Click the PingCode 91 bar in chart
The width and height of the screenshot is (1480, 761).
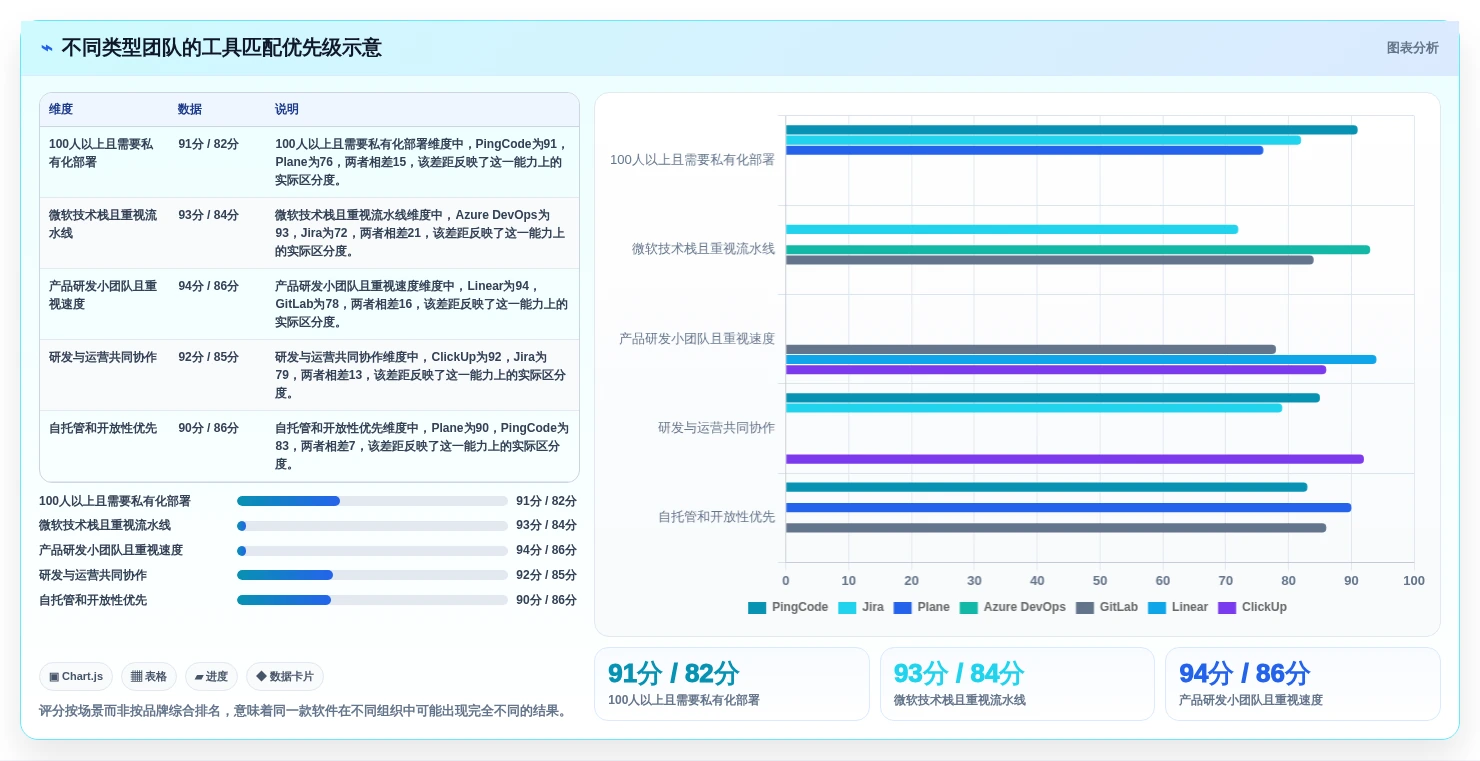(x=1071, y=130)
